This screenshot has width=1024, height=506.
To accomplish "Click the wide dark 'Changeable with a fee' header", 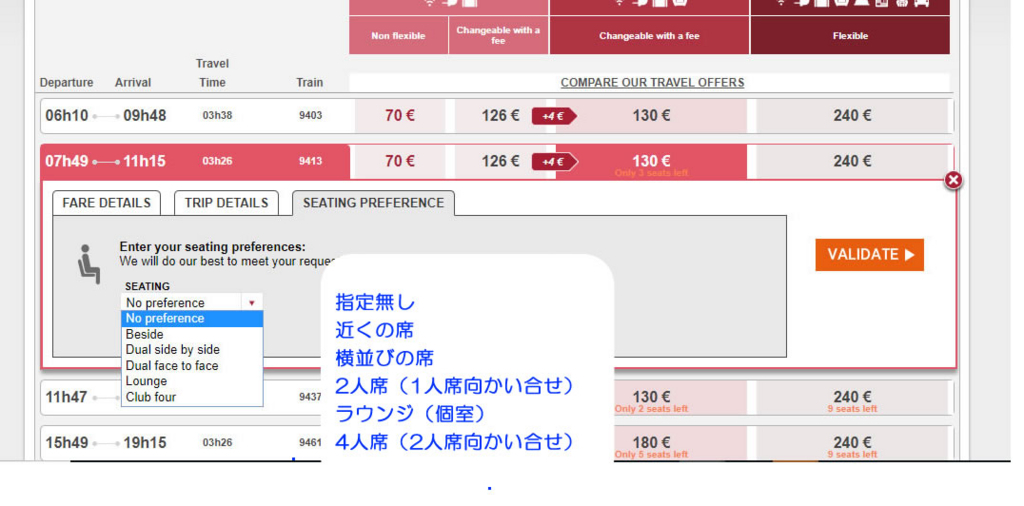I will click(x=649, y=36).
